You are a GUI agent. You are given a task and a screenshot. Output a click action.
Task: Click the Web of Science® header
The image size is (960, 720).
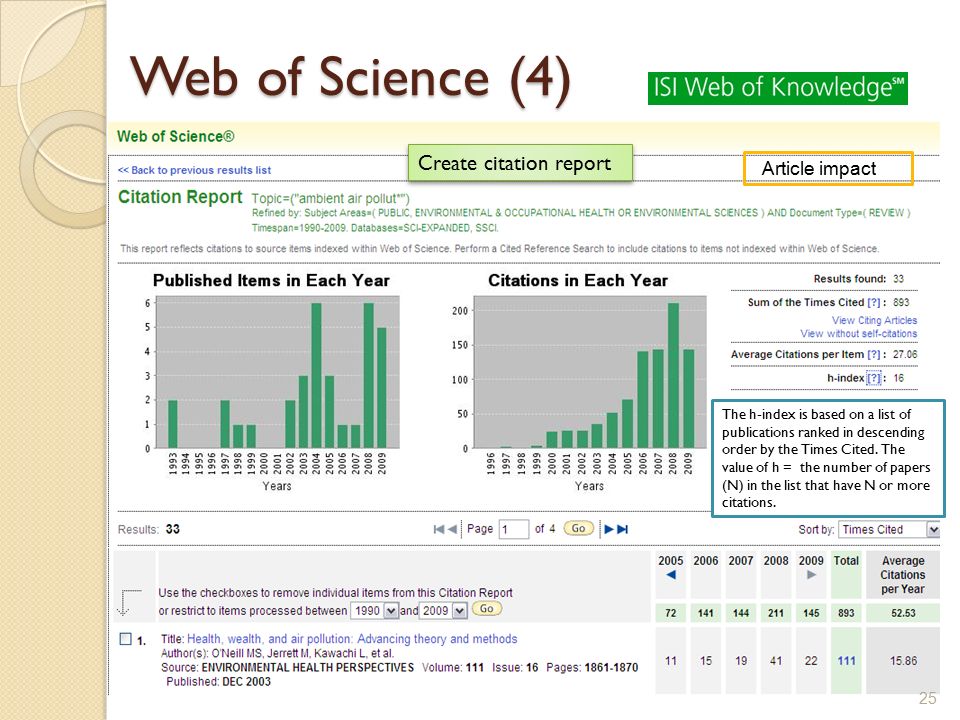[176, 137]
